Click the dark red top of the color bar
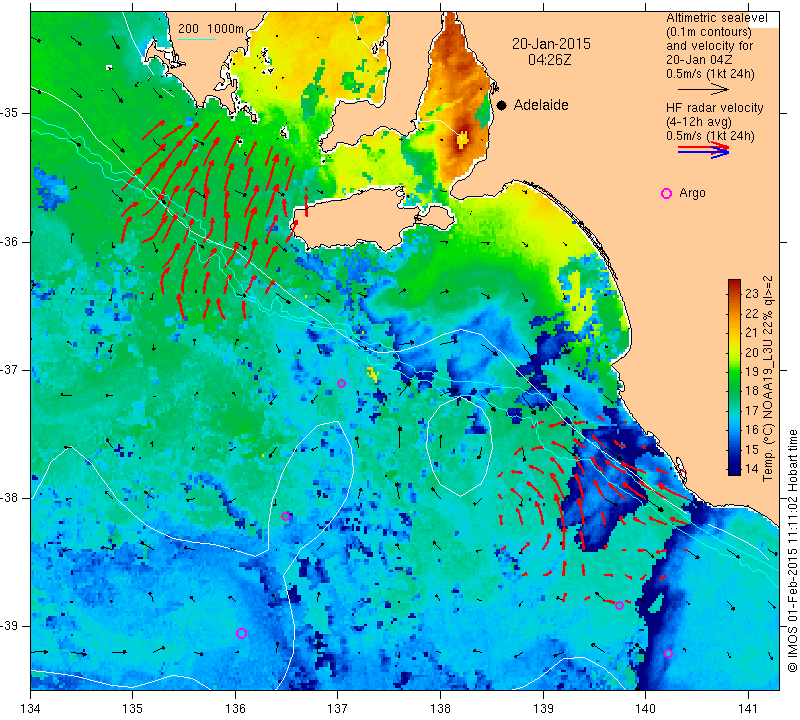800x720 pixels. tap(734, 284)
